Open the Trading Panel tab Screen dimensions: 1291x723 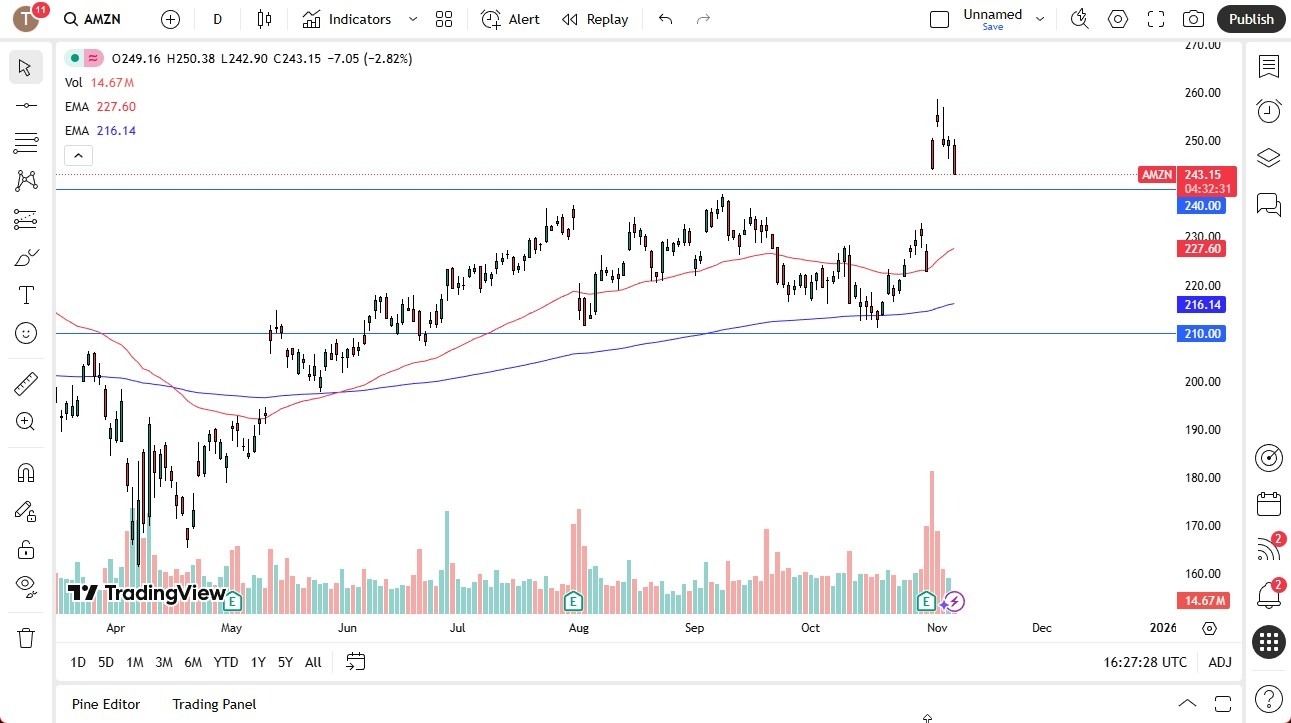213,704
